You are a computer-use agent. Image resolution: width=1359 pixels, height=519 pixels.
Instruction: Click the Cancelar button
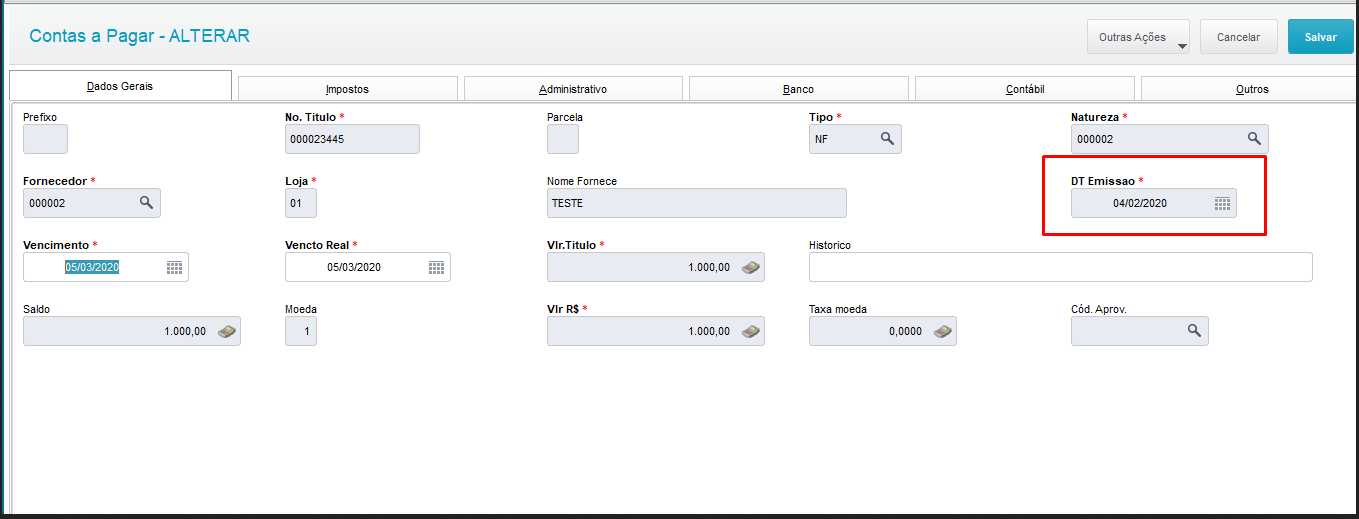coord(1238,37)
